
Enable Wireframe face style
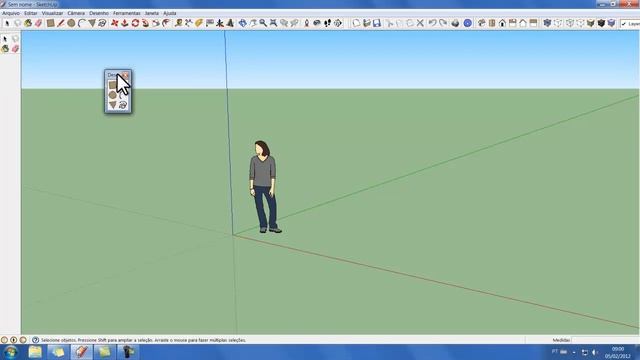(x=570, y=23)
